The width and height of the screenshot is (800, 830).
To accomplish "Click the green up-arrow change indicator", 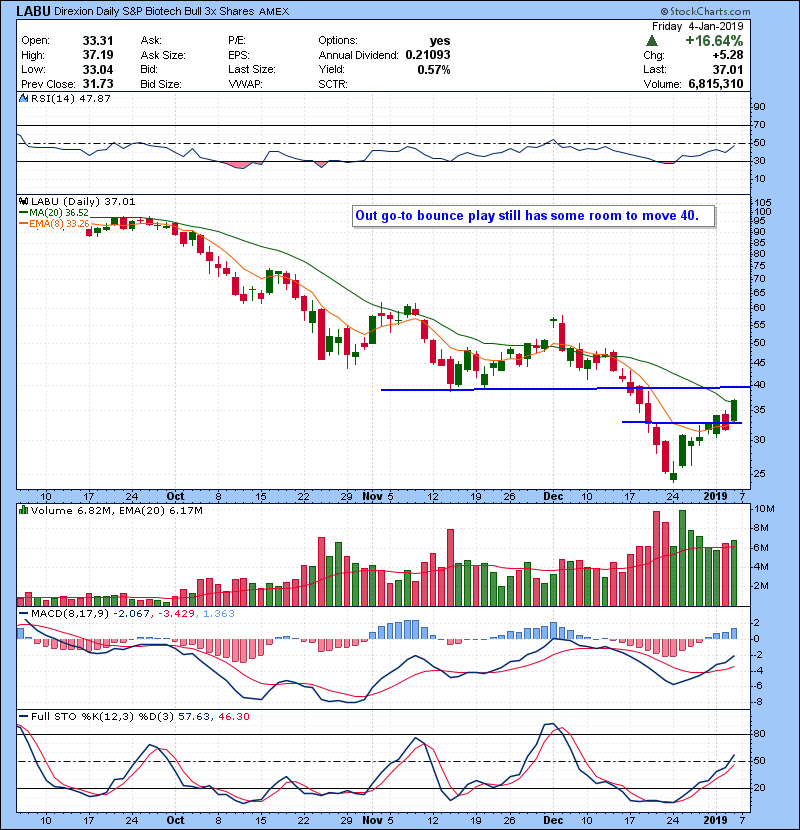I will pyautogui.click(x=652, y=41).
